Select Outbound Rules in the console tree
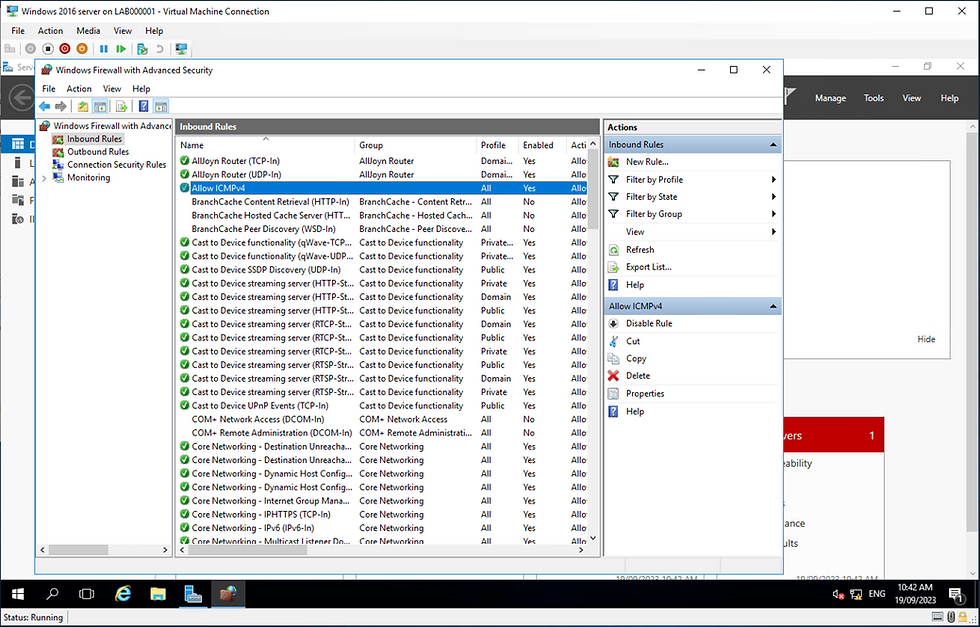The width and height of the screenshot is (980, 627). click(98, 152)
